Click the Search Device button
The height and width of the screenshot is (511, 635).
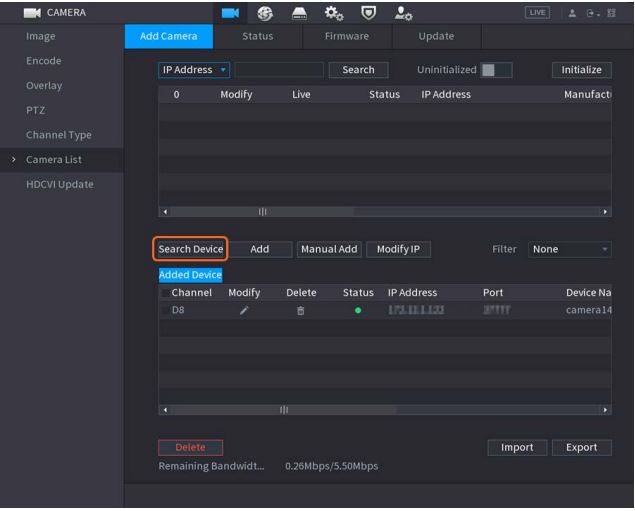pos(191,249)
